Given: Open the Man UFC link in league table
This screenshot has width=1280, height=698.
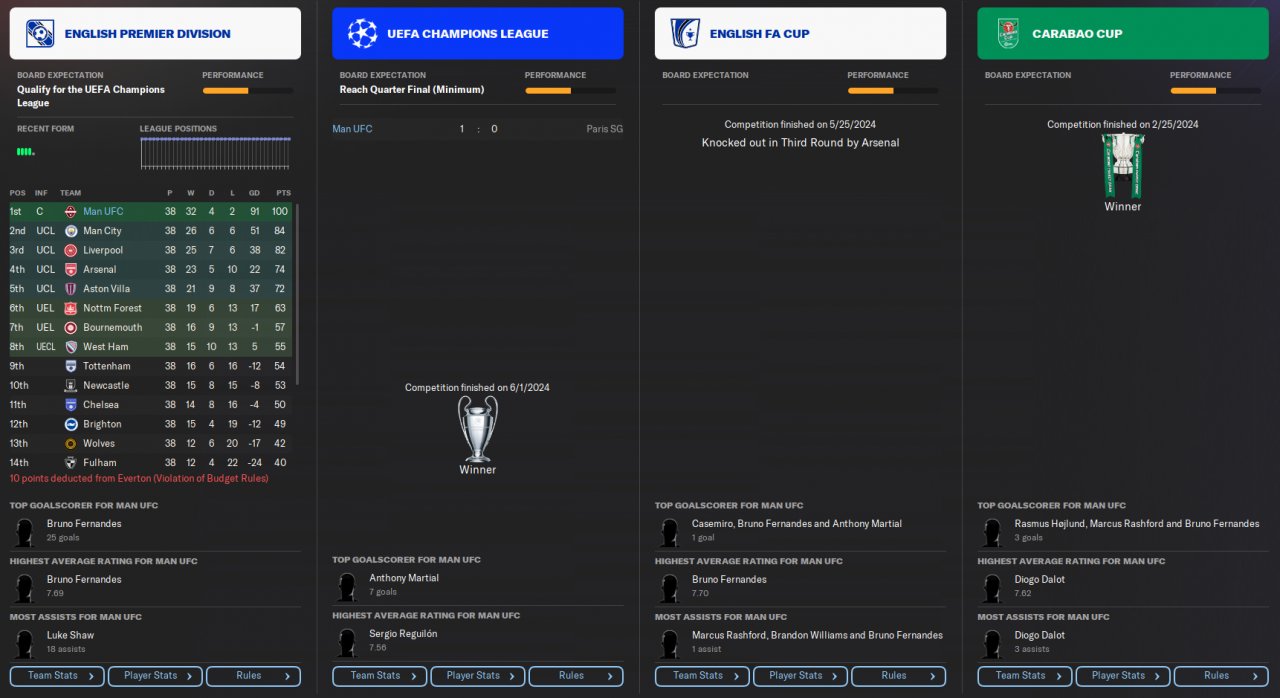Looking at the screenshot, I should [x=103, y=212].
